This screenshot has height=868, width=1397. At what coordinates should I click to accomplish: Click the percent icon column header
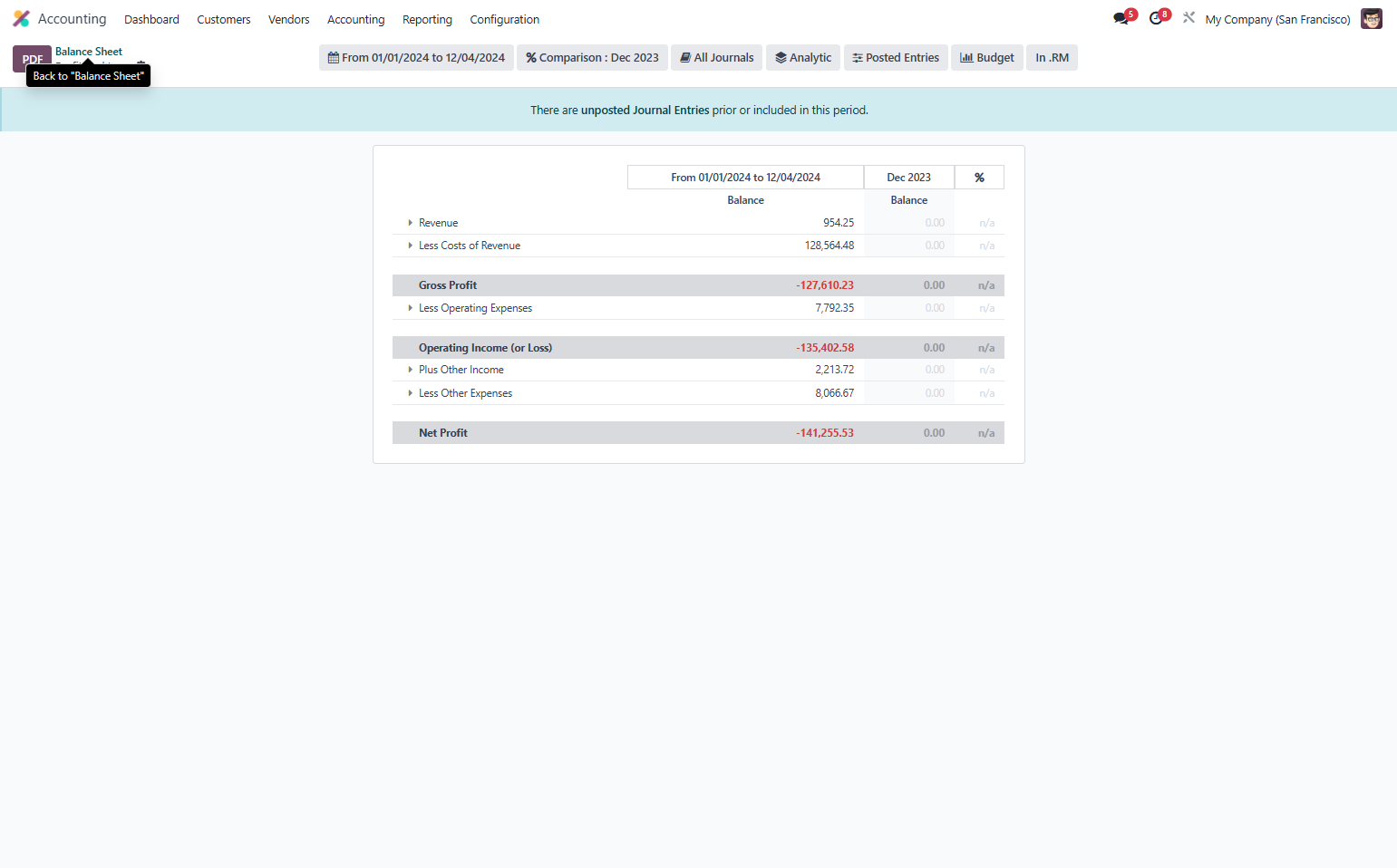pyautogui.click(x=979, y=178)
